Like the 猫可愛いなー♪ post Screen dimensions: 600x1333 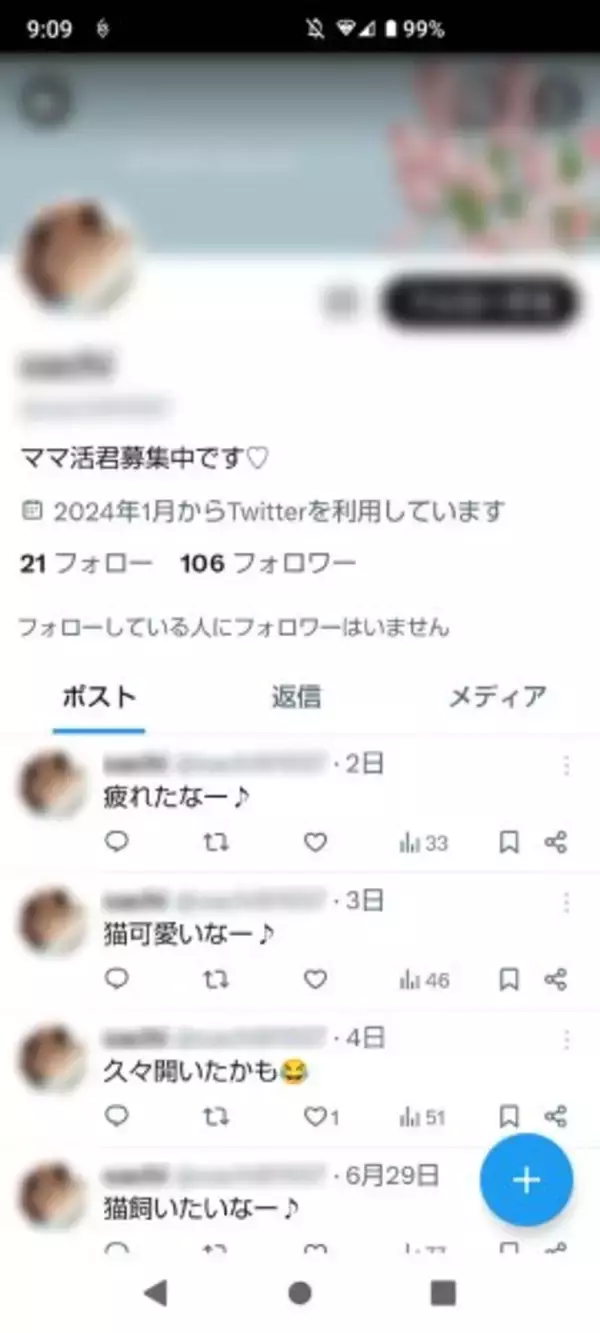click(x=315, y=979)
